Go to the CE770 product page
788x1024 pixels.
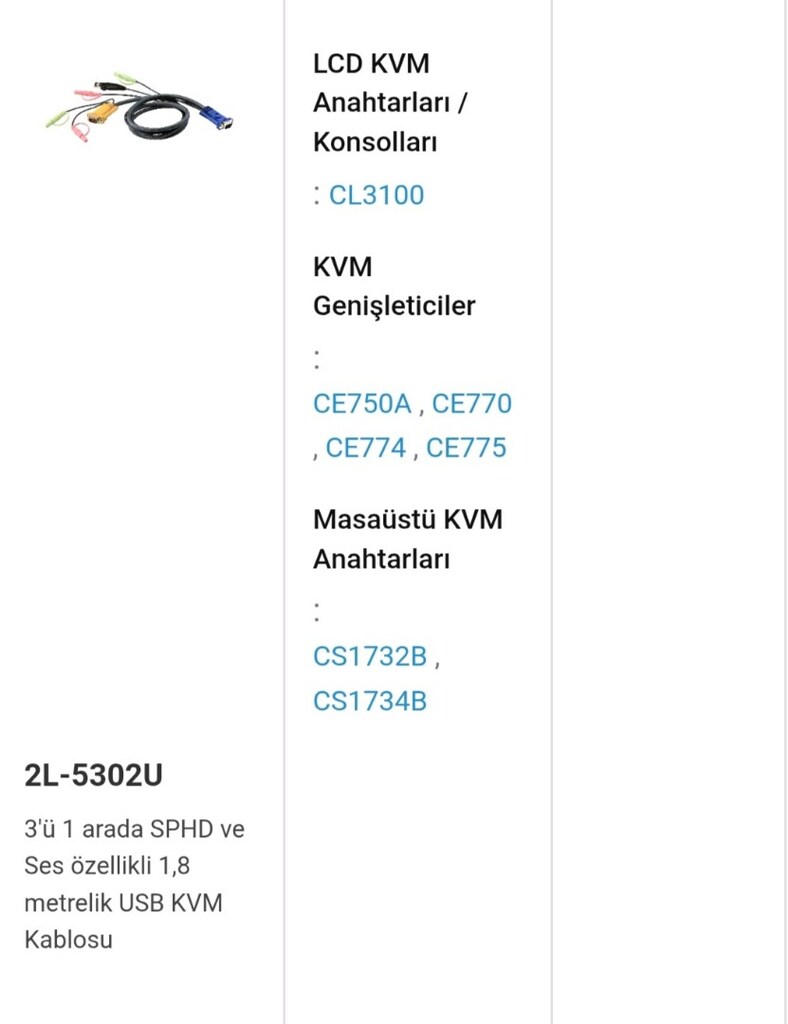pyautogui.click(x=471, y=404)
